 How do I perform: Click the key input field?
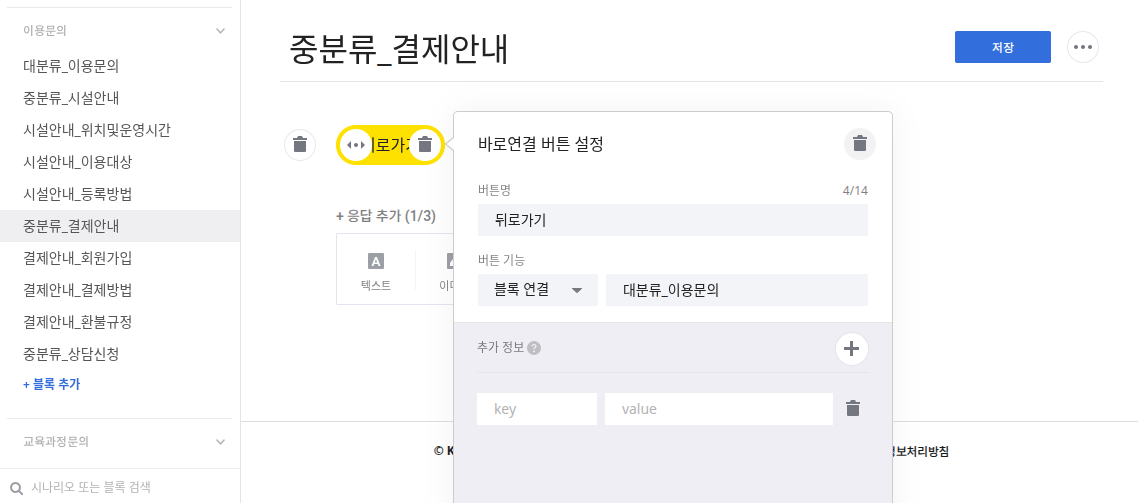pos(537,409)
